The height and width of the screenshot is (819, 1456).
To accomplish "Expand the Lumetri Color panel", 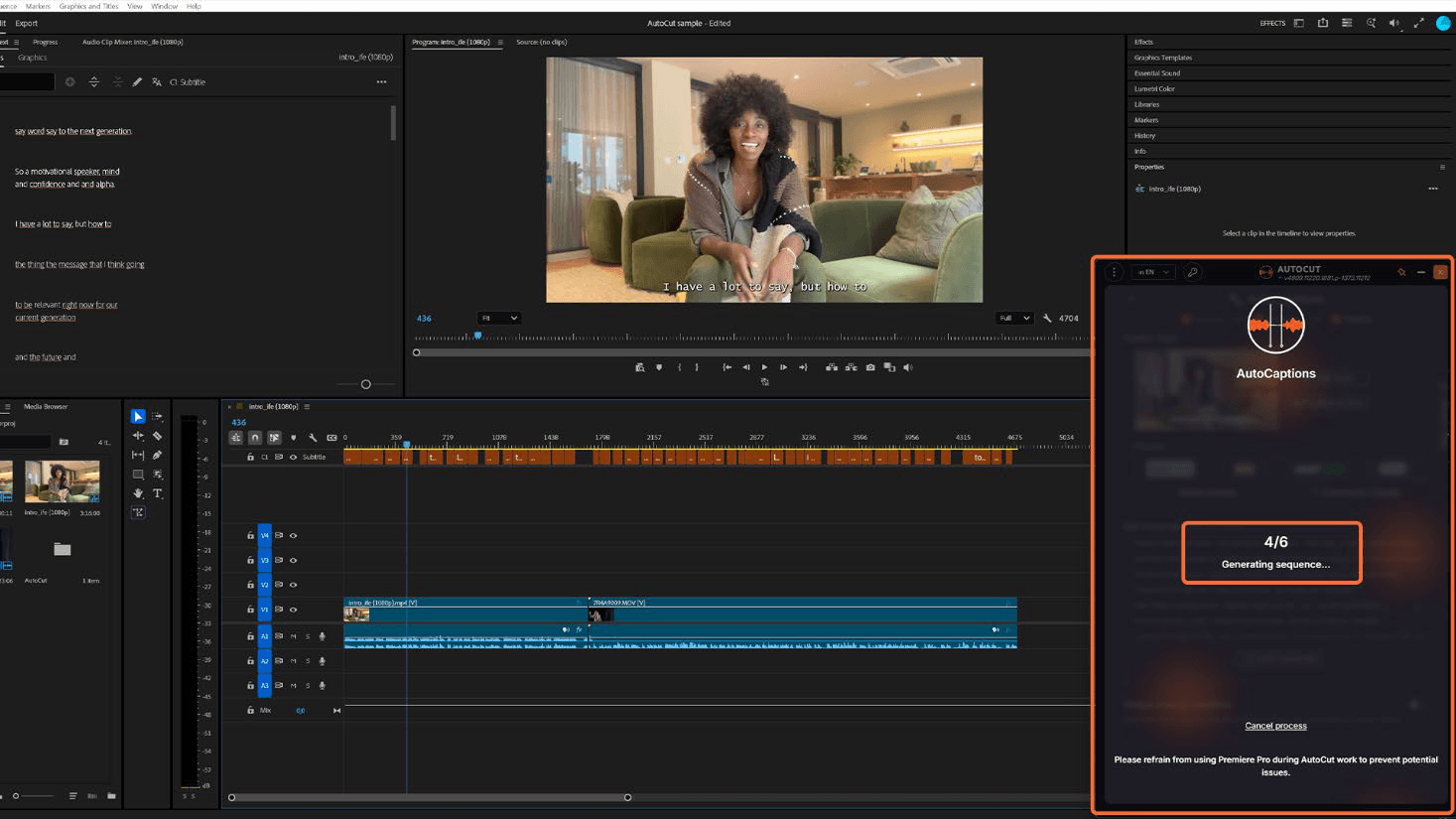I will point(1154,89).
